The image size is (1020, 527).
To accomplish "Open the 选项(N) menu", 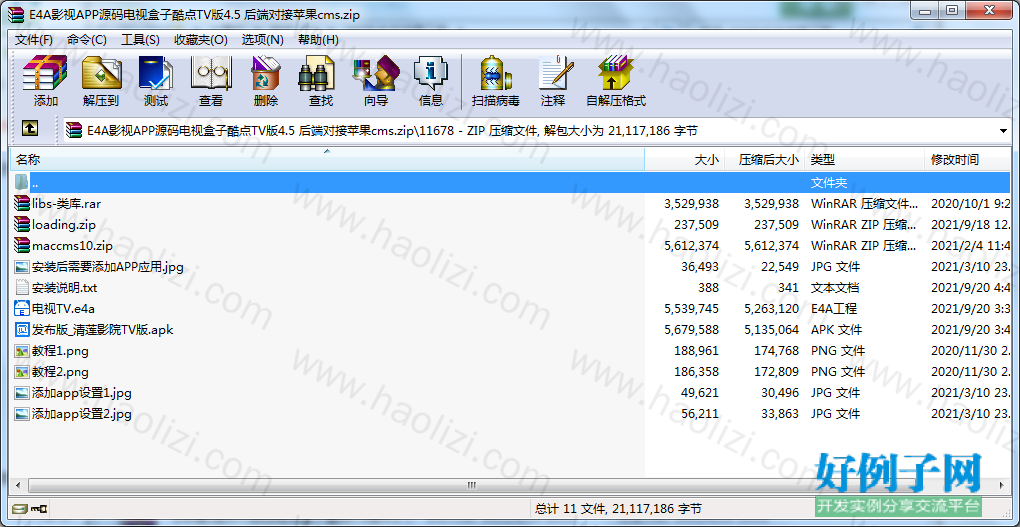I will pos(262,40).
